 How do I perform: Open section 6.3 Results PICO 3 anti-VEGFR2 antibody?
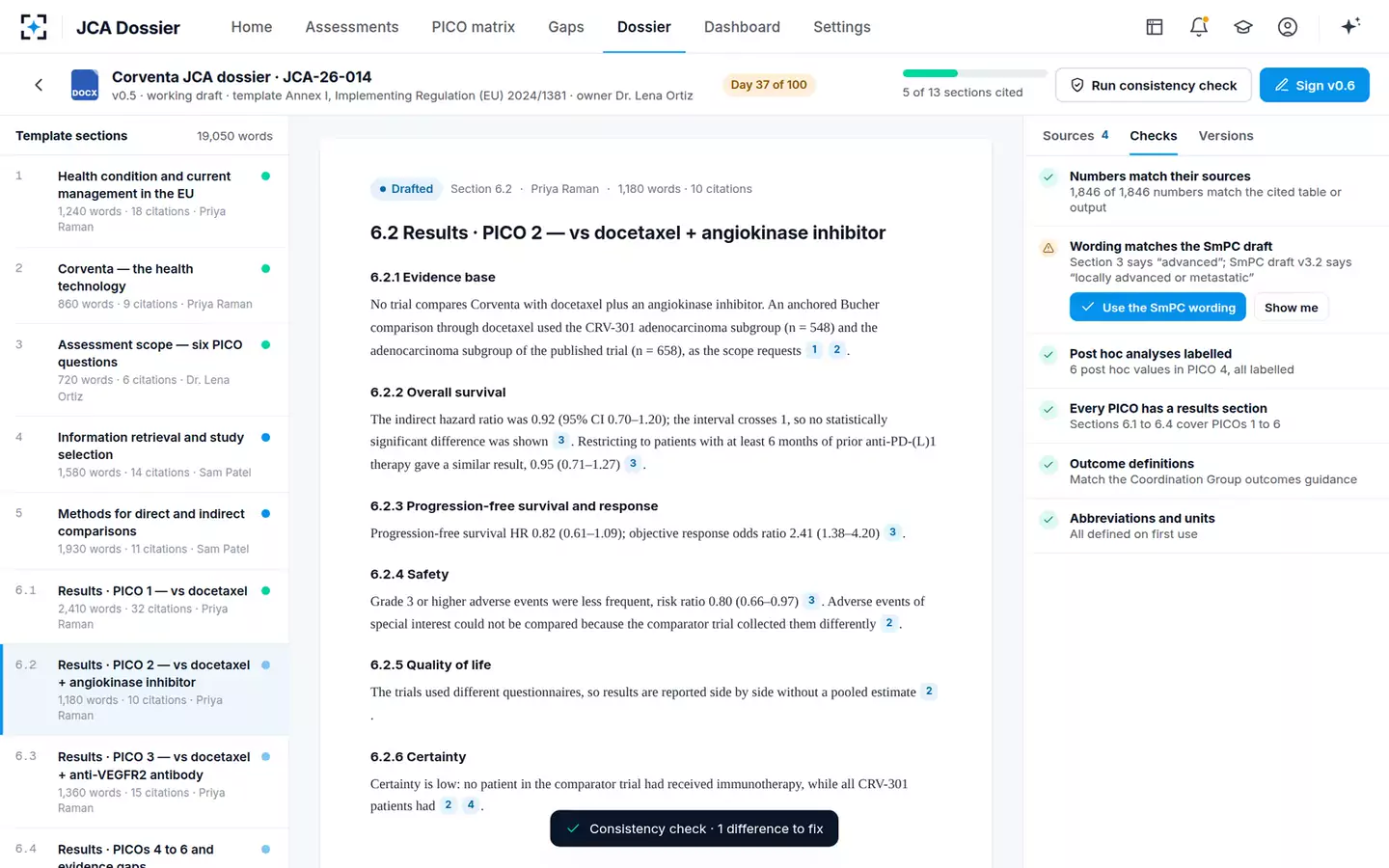coord(145,782)
